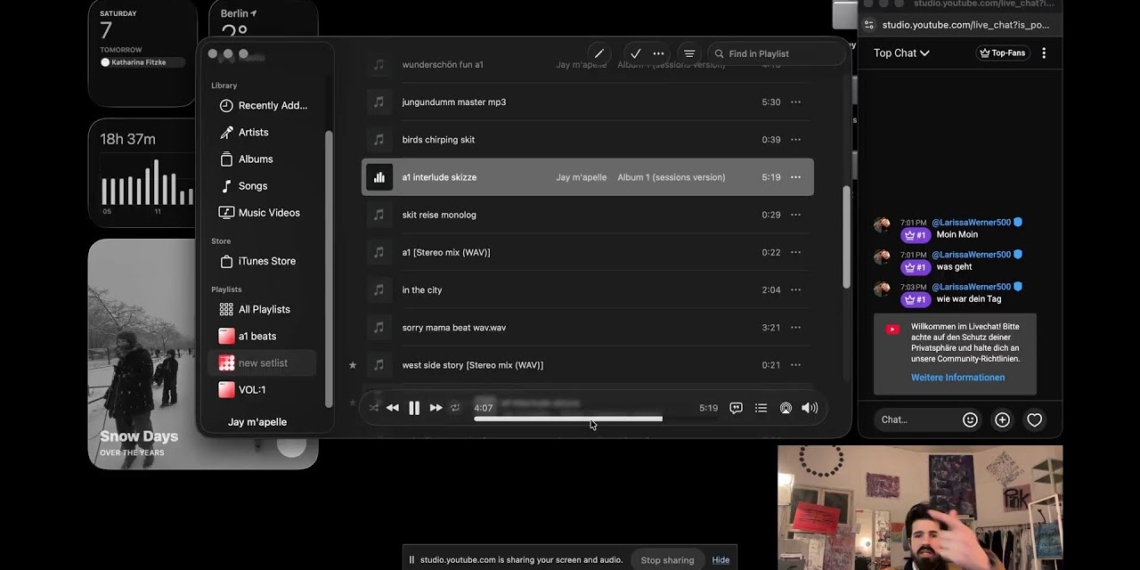The height and width of the screenshot is (570, 1140).
Task: Click the pencil edit playlist icon
Action: click(x=598, y=54)
